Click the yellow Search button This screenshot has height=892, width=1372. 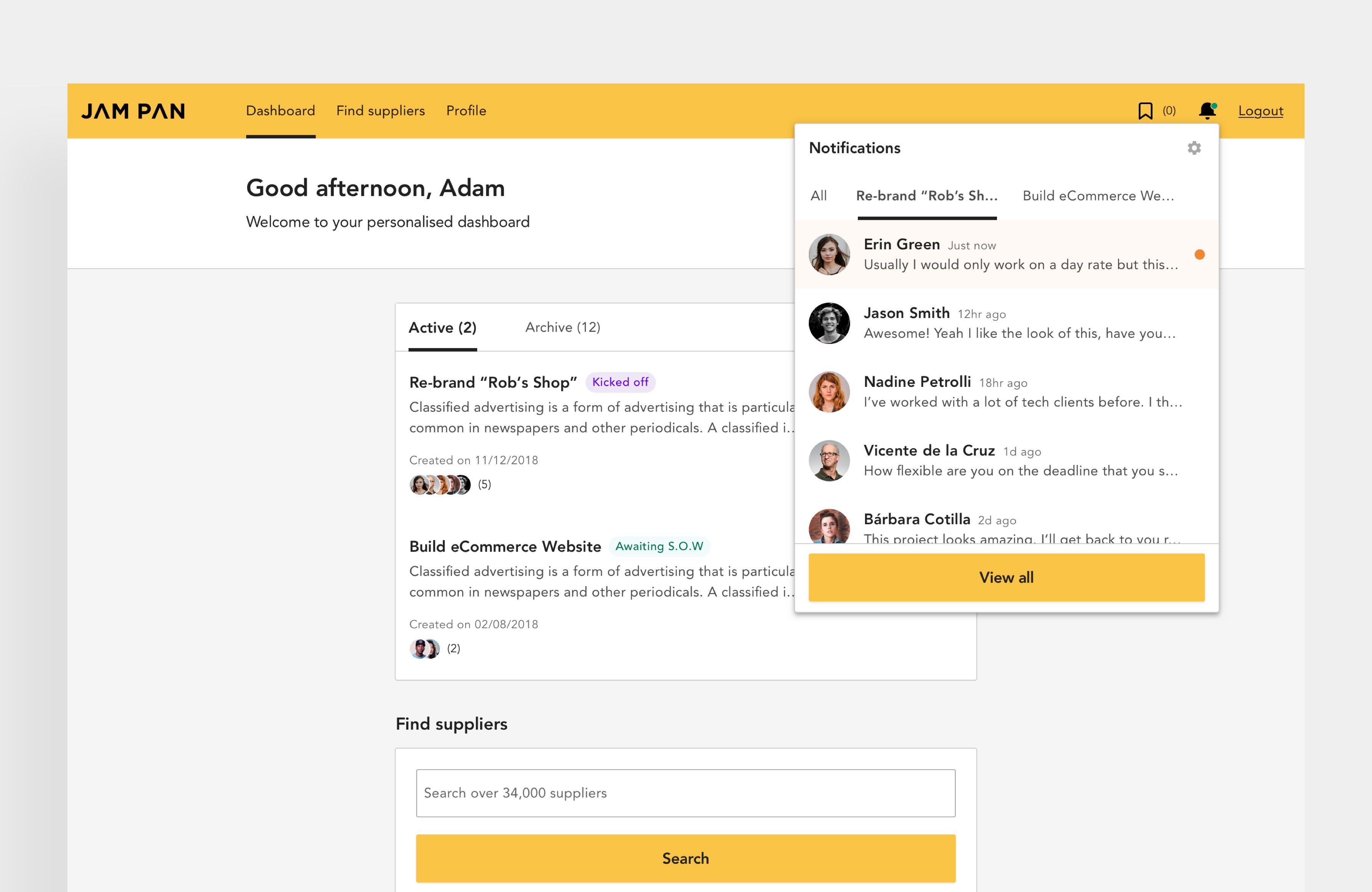685,858
